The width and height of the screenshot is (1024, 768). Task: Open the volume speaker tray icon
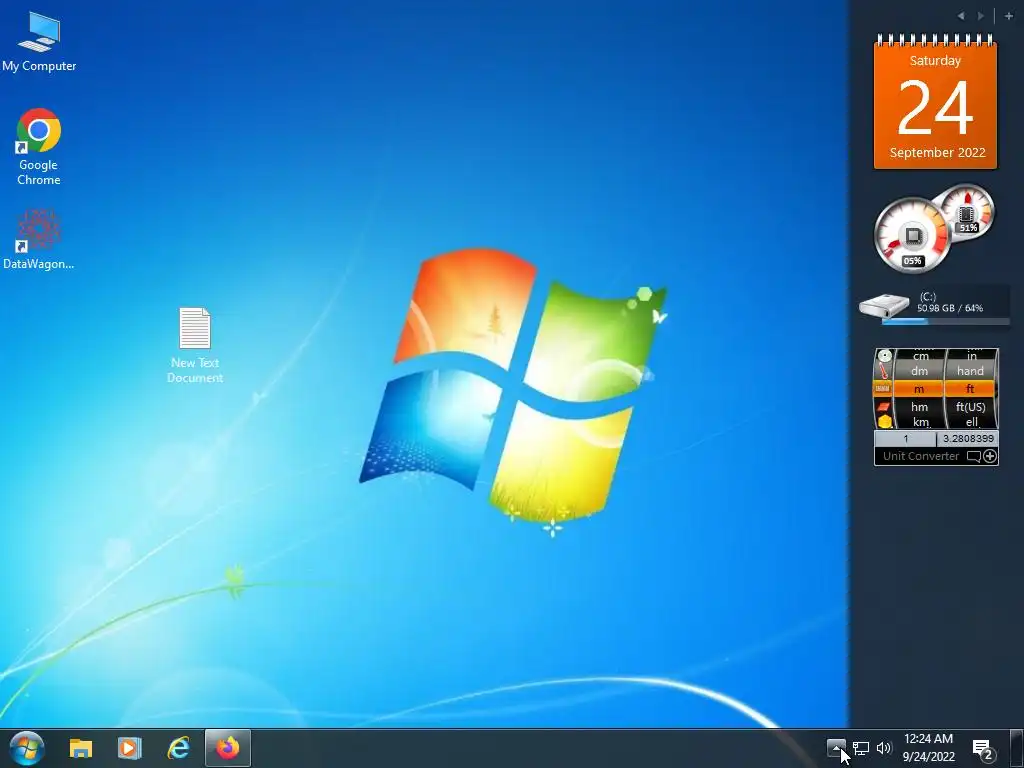click(x=884, y=748)
